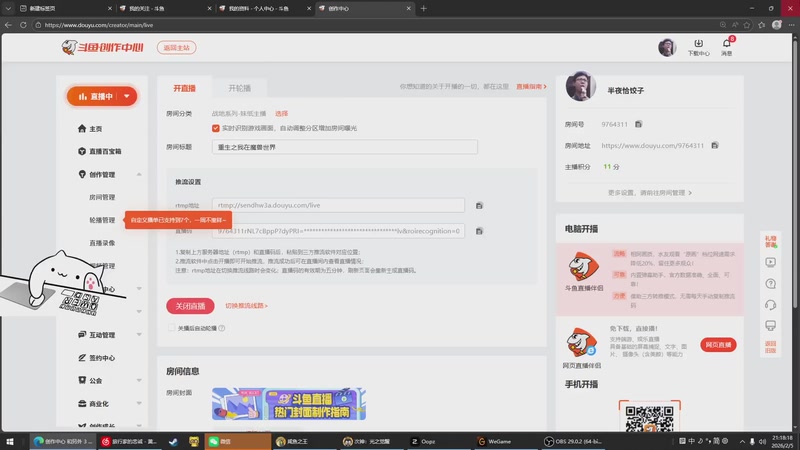
Task: Click the 创作管理 sidebar icon
Action: [x=82, y=174]
